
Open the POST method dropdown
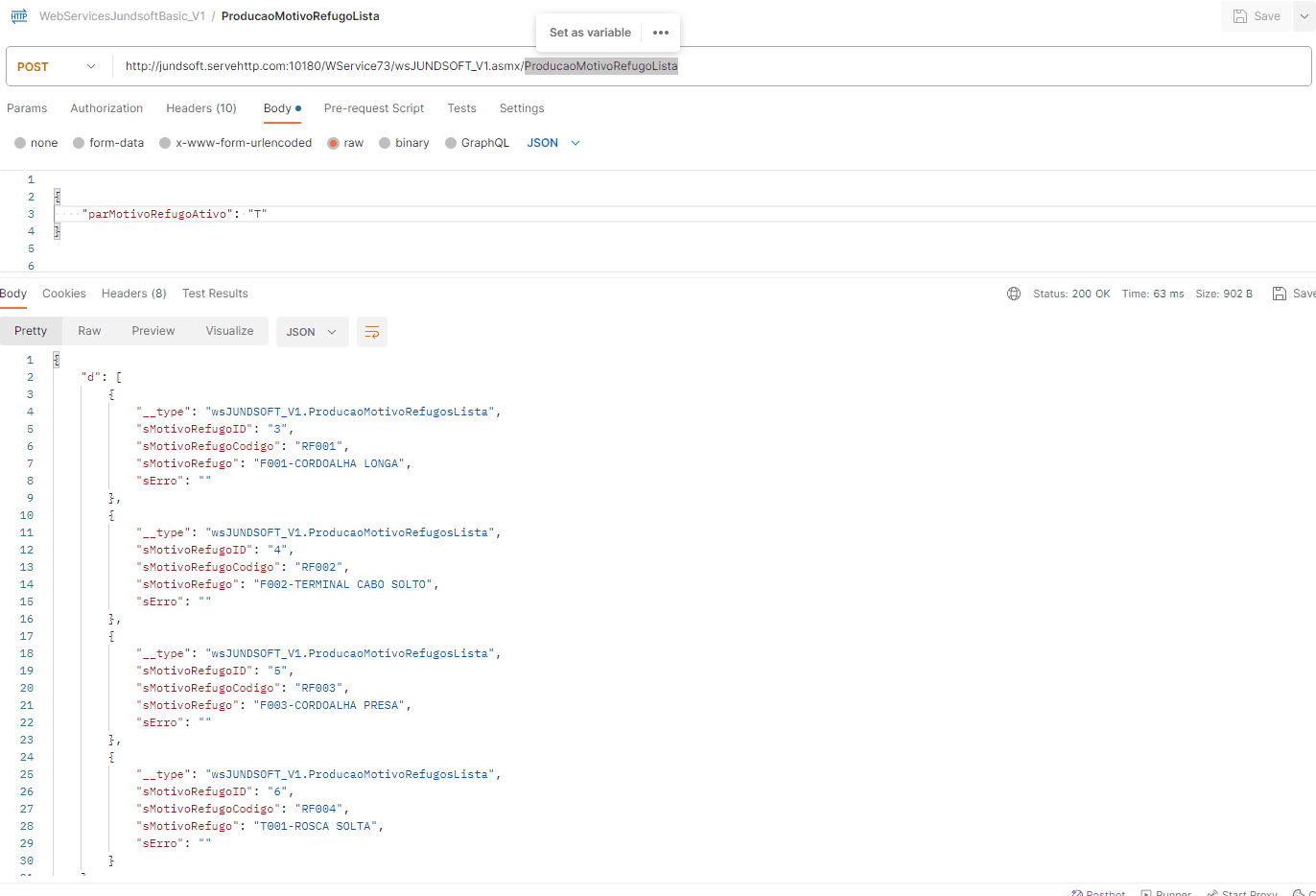pyautogui.click(x=58, y=66)
